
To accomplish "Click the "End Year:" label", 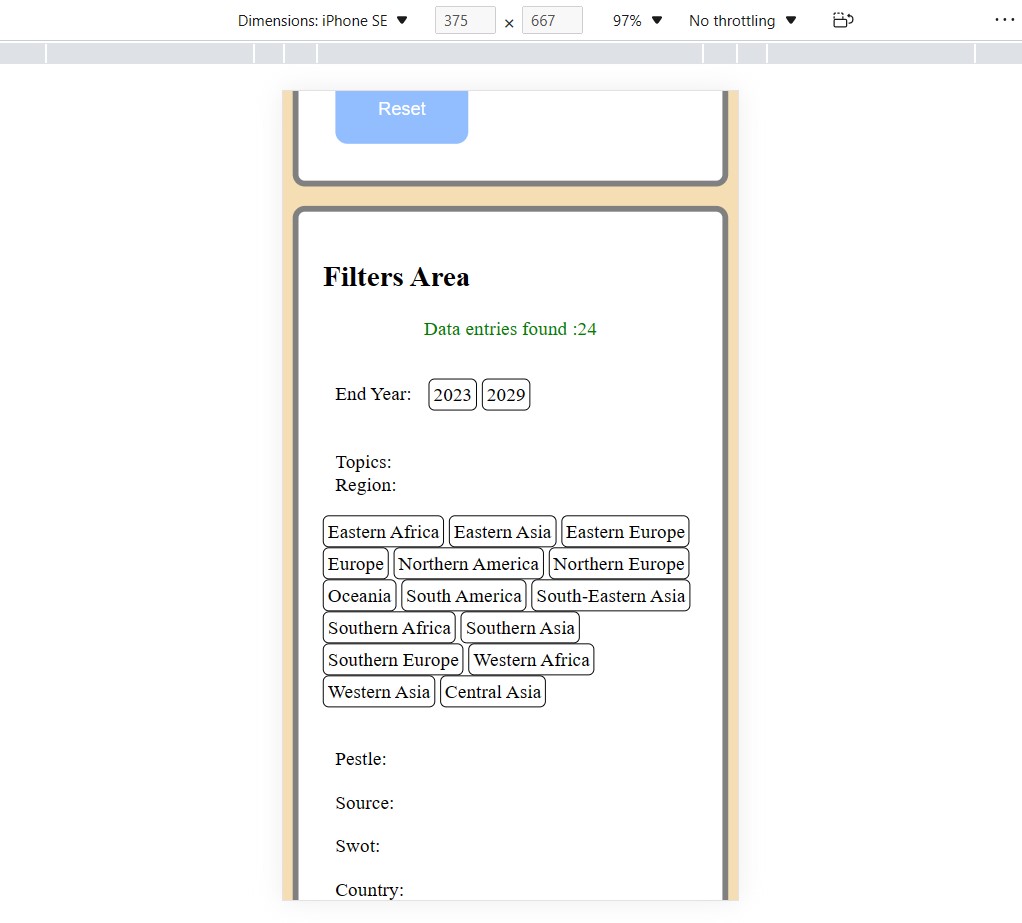I will point(373,394).
